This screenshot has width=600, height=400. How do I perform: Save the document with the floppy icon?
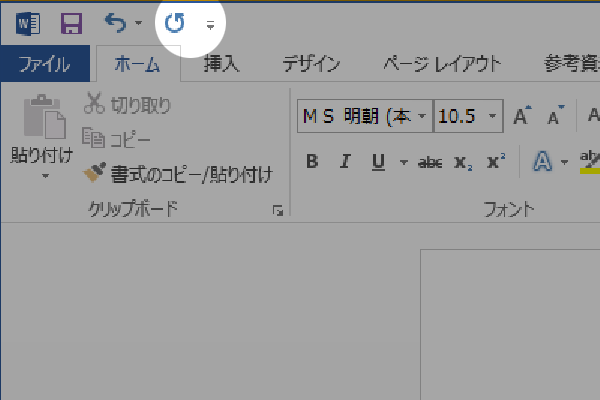coord(72,23)
